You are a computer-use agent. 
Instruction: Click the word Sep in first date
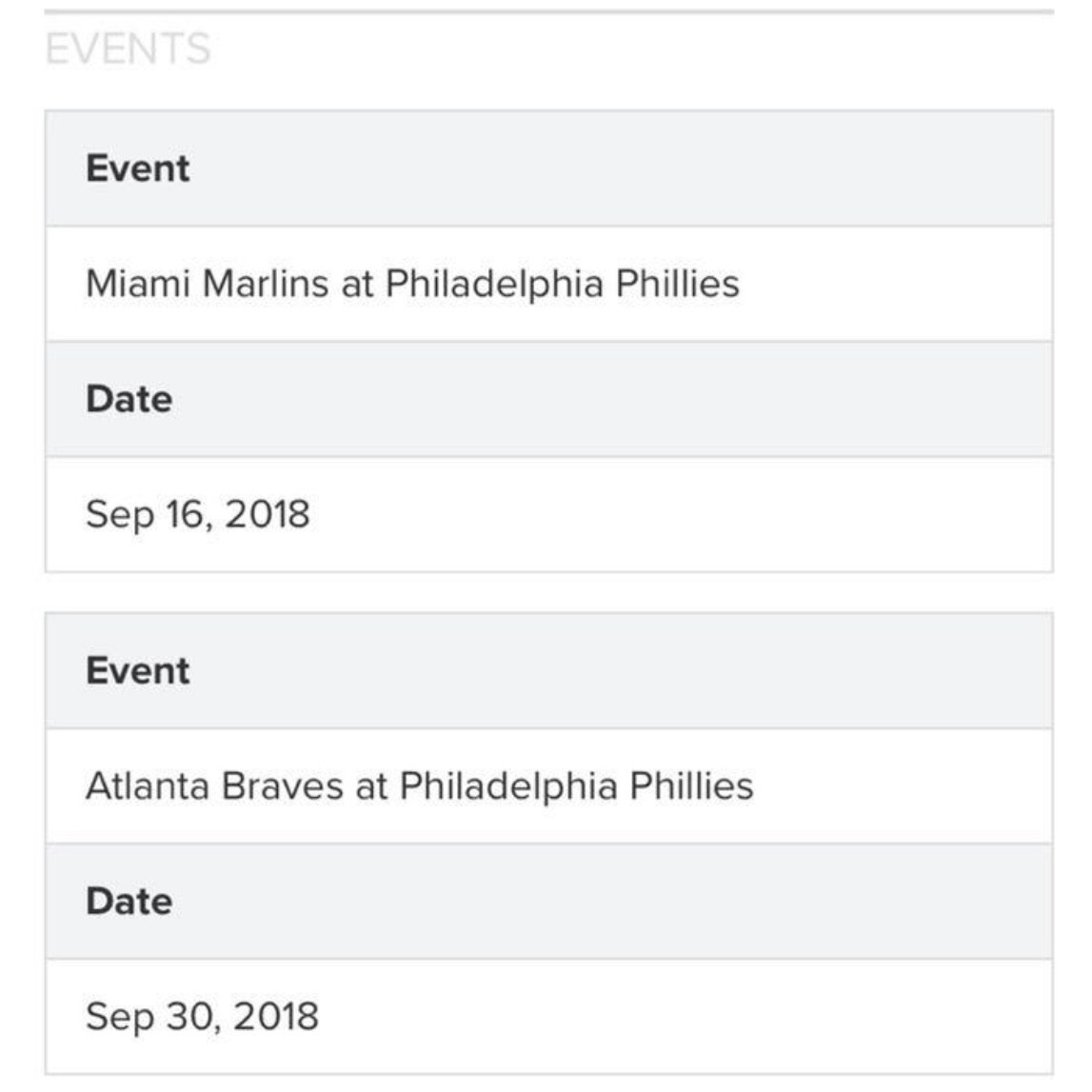pos(120,516)
